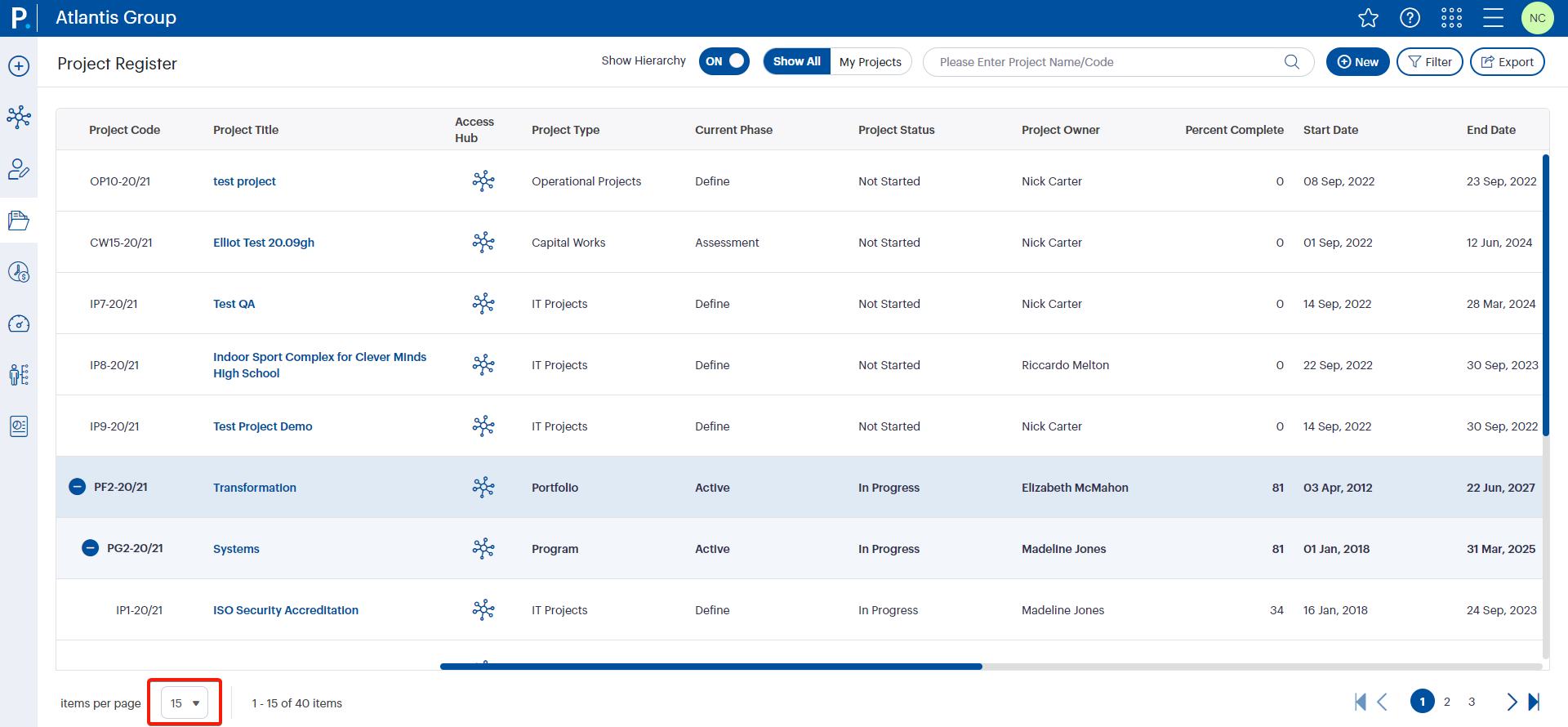This screenshot has height=727, width=1568.
Task: Open Access Hub for Test QA
Action: [x=483, y=303]
